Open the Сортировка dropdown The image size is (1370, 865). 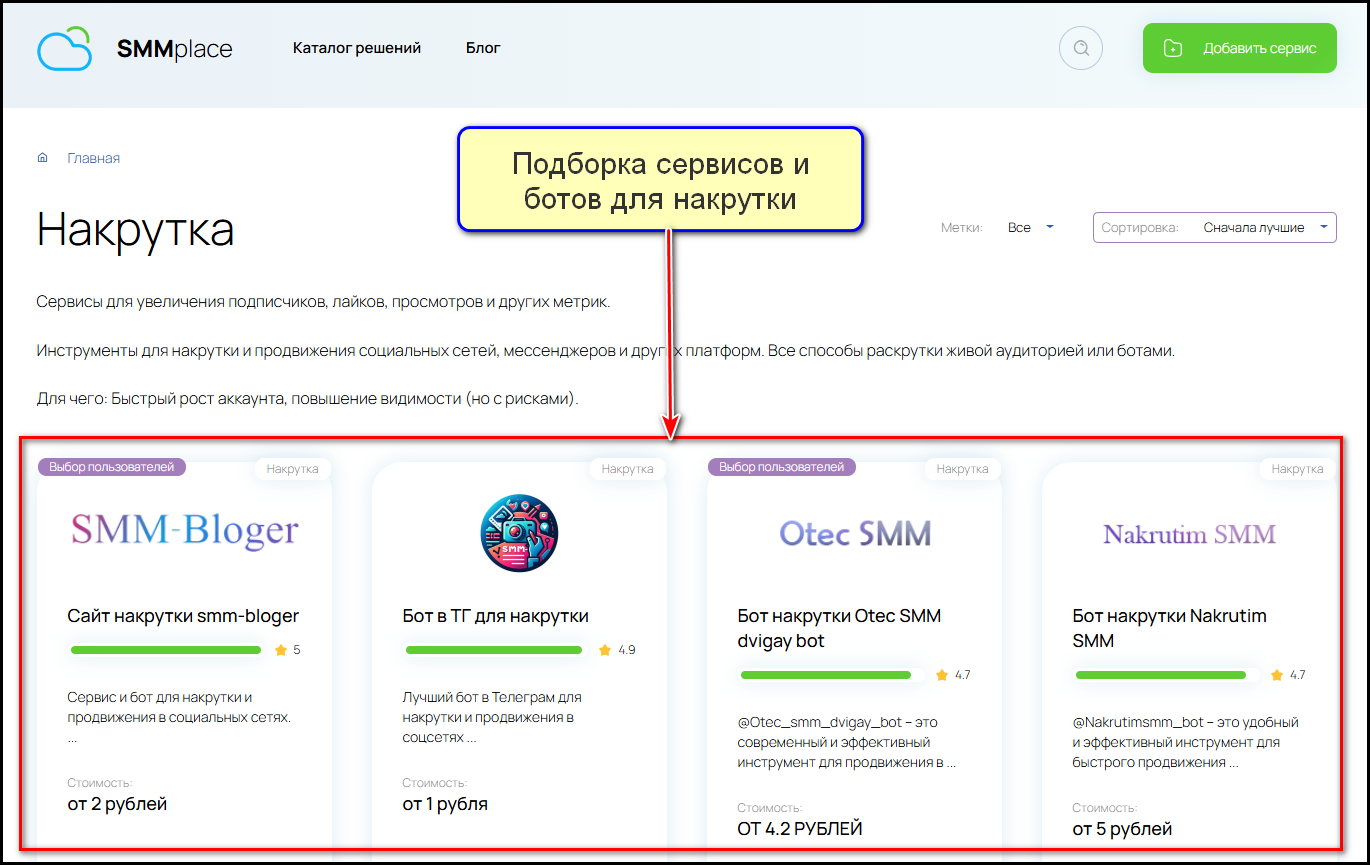point(1214,228)
